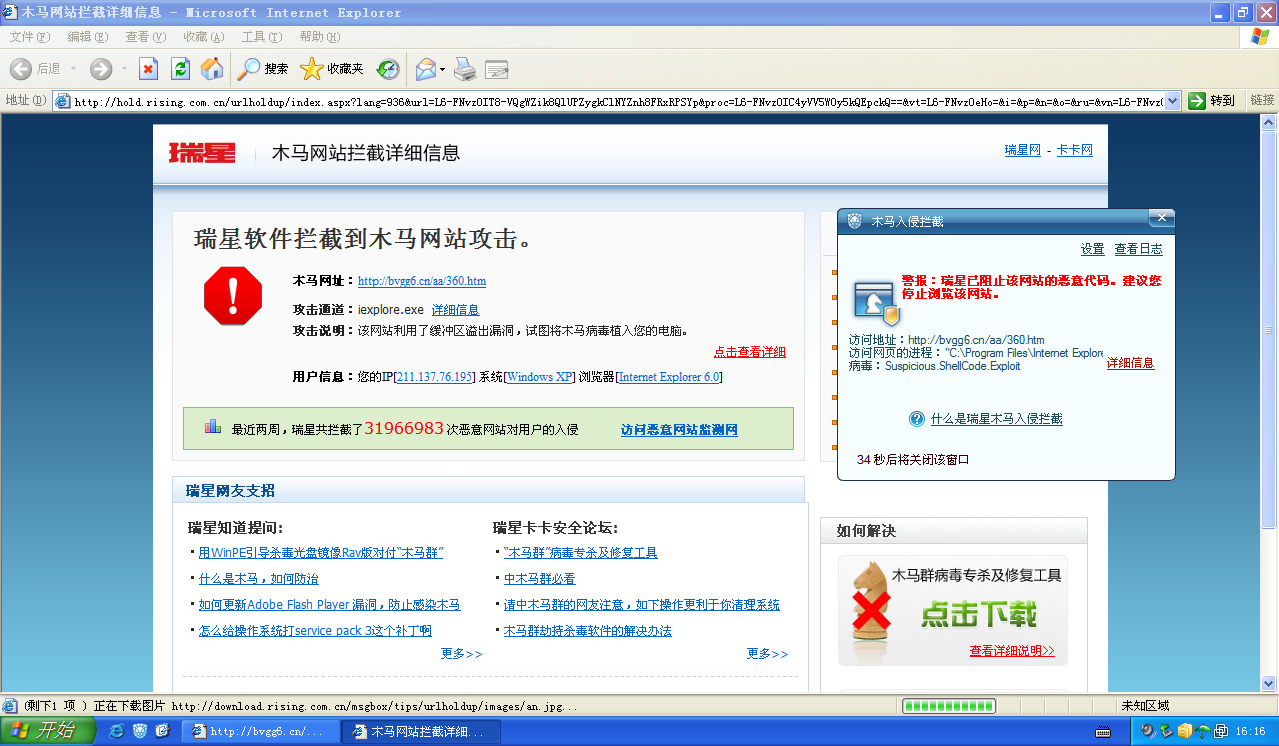Open the Search (搜索) toolbar button
Viewport: 1279px width, 746px height.
pos(263,68)
